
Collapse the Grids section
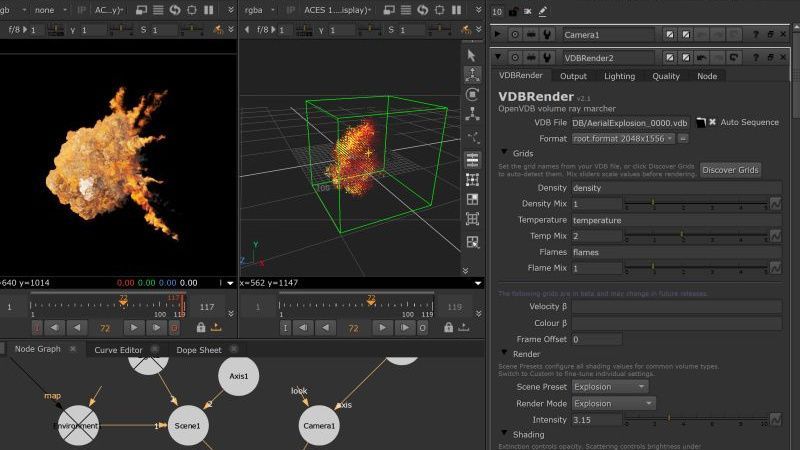pos(504,152)
